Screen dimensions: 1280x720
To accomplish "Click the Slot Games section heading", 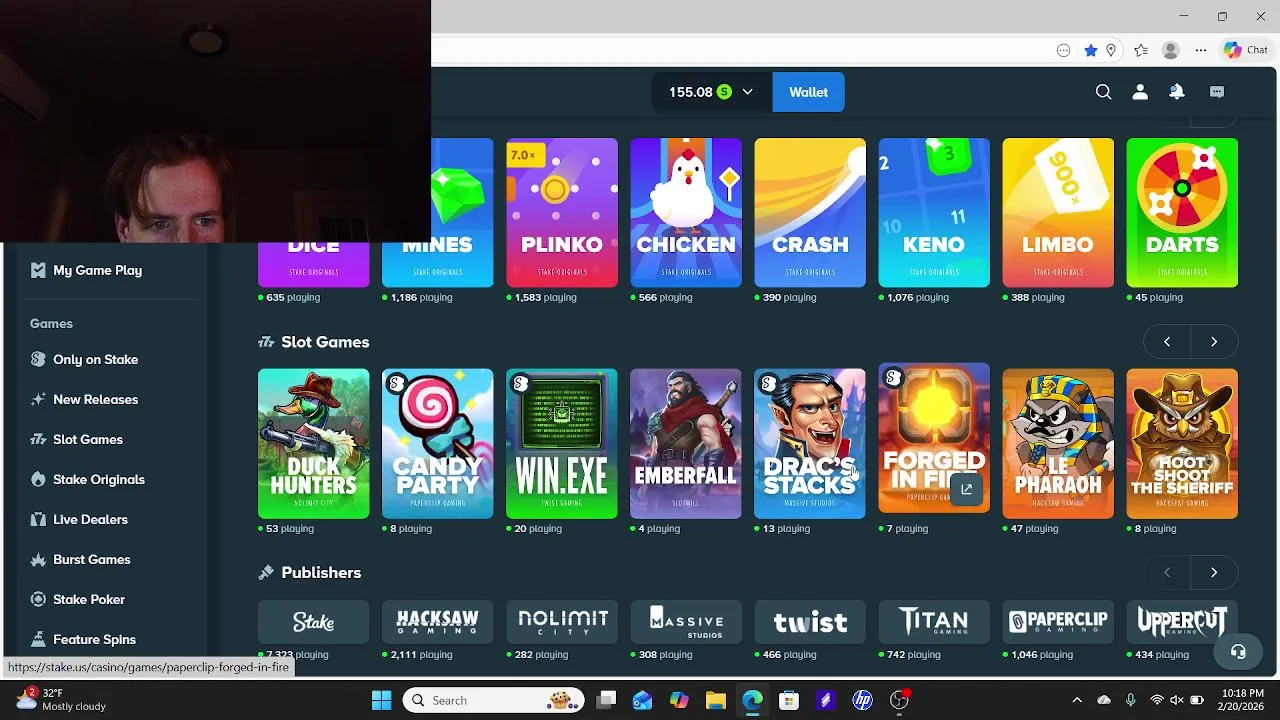I will click(325, 342).
